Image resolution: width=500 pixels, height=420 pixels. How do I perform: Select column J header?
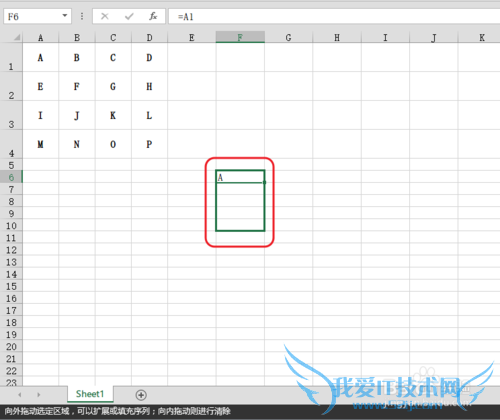434,38
